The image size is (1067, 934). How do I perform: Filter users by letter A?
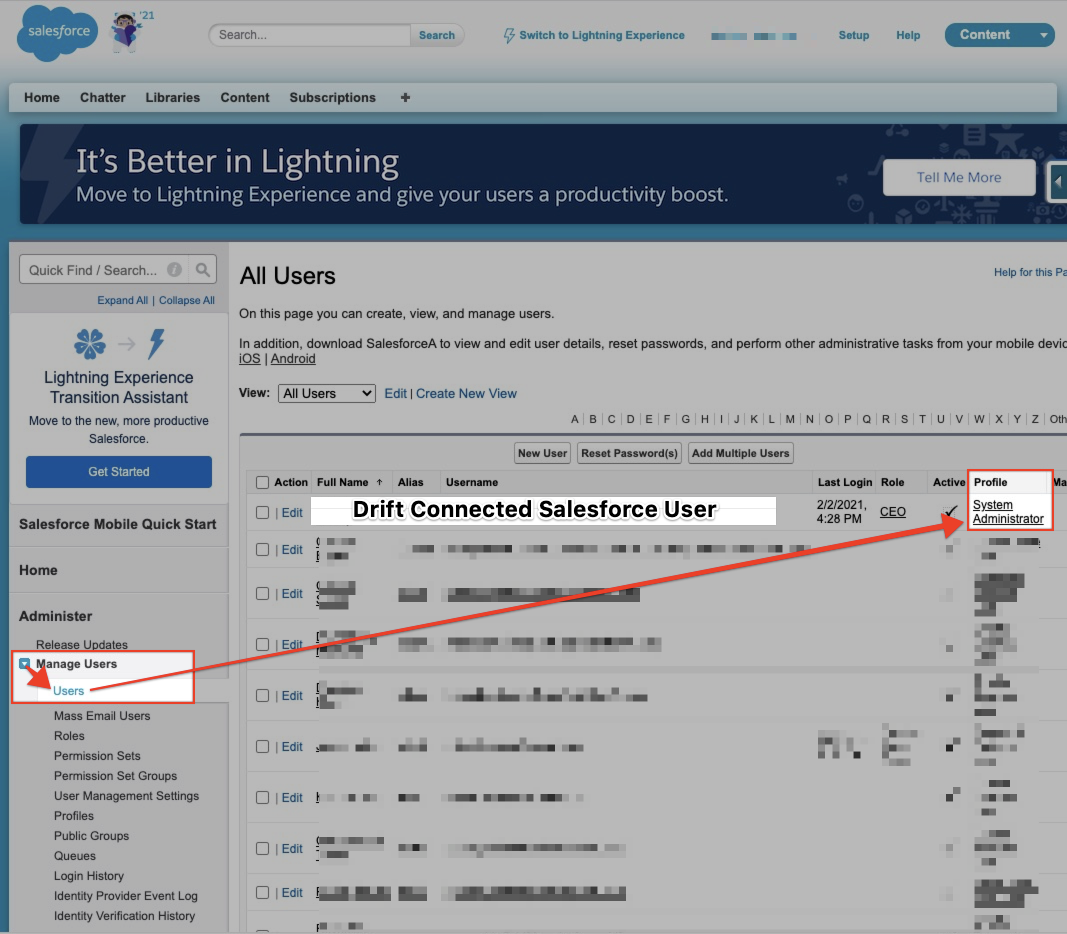[x=574, y=419]
